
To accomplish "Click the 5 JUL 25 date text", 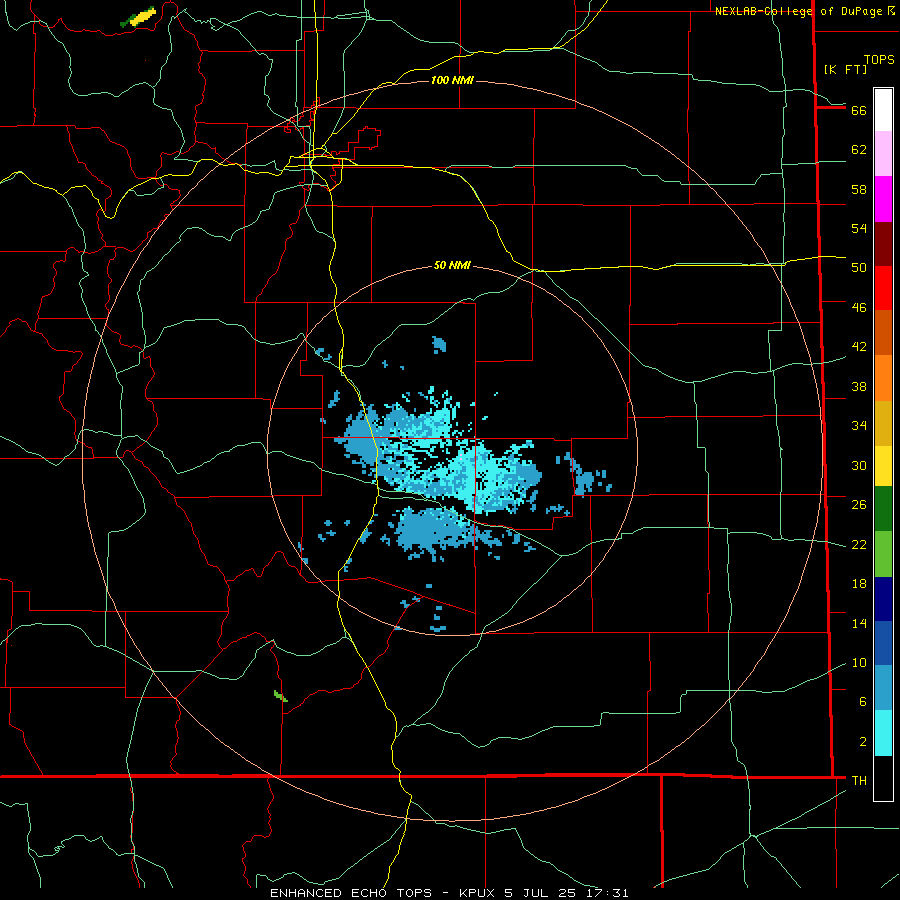I will [540, 893].
